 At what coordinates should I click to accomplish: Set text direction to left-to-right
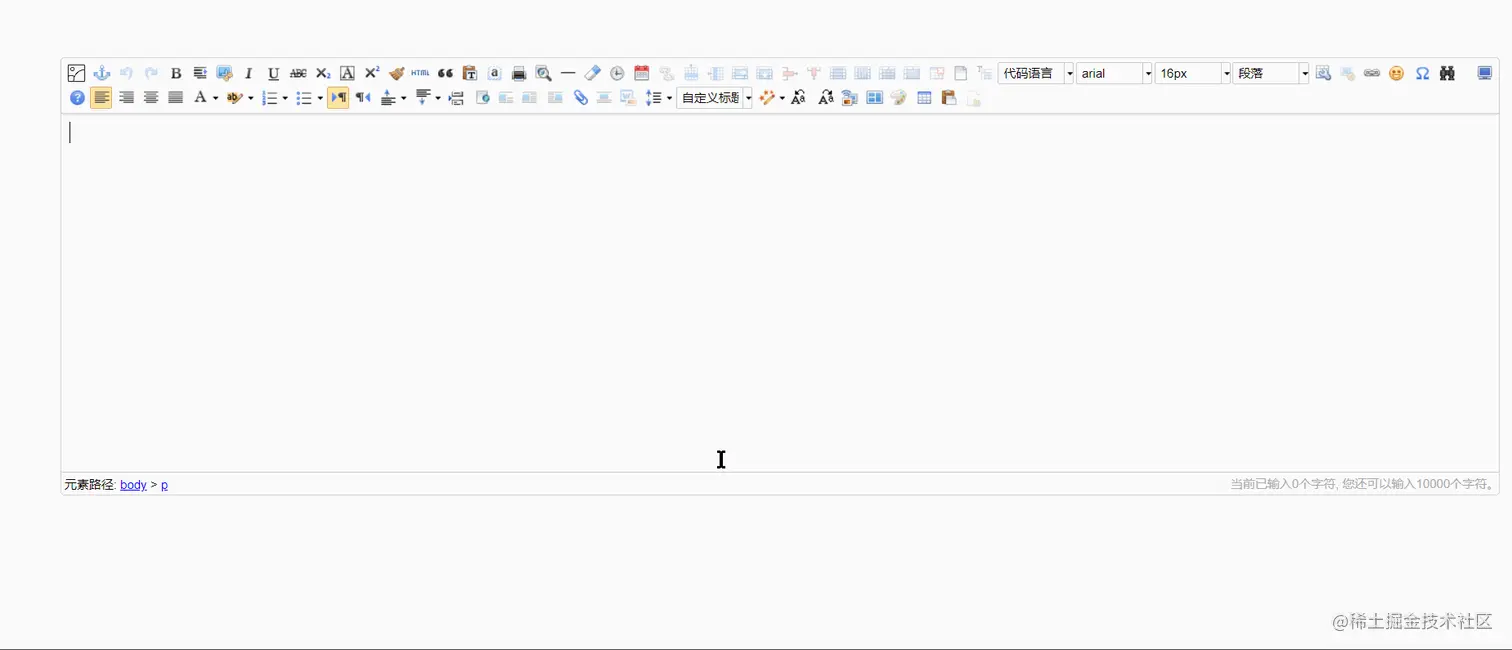tap(338, 97)
